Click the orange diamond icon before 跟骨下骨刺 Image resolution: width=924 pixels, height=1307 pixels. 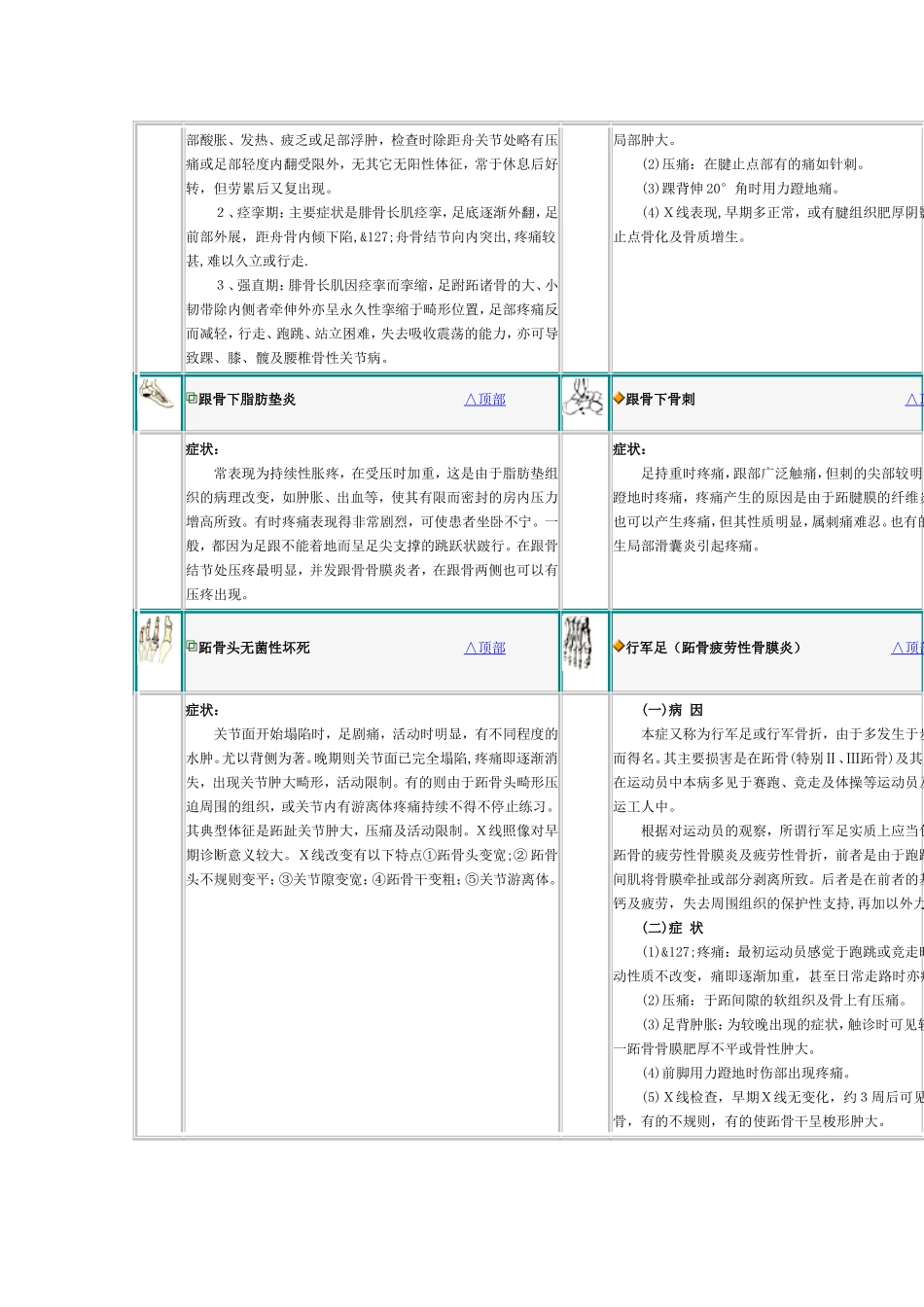coord(619,399)
